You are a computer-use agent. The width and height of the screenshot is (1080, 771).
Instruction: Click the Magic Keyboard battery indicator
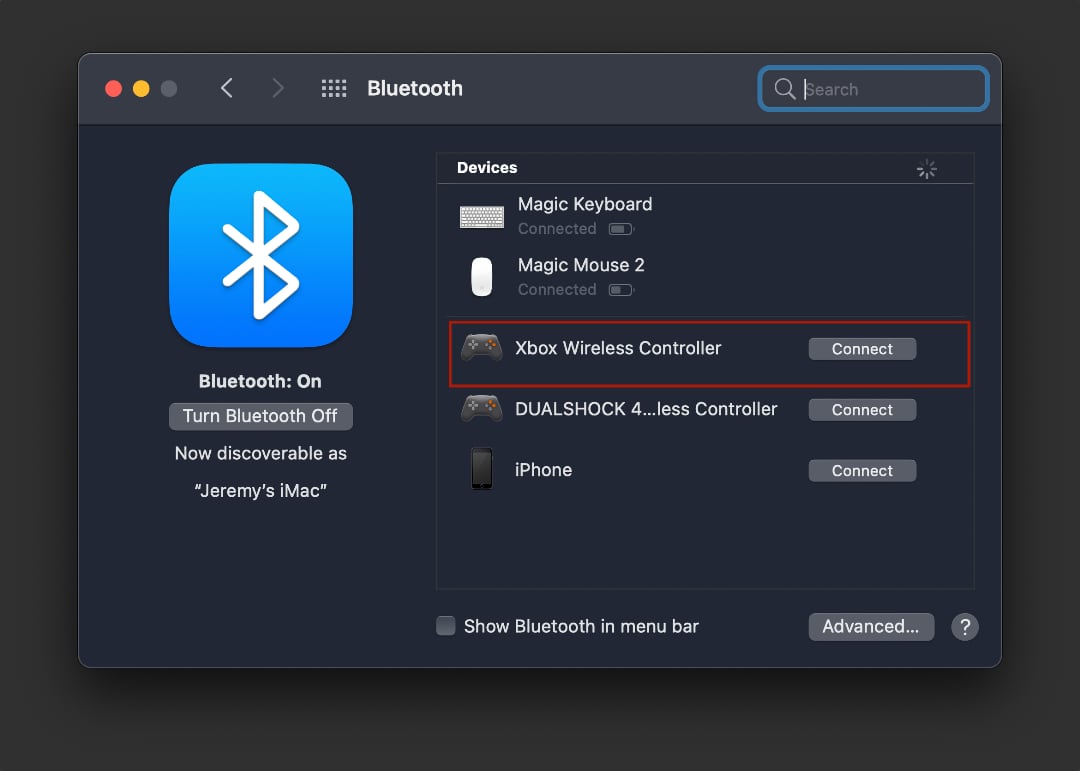(x=621, y=229)
